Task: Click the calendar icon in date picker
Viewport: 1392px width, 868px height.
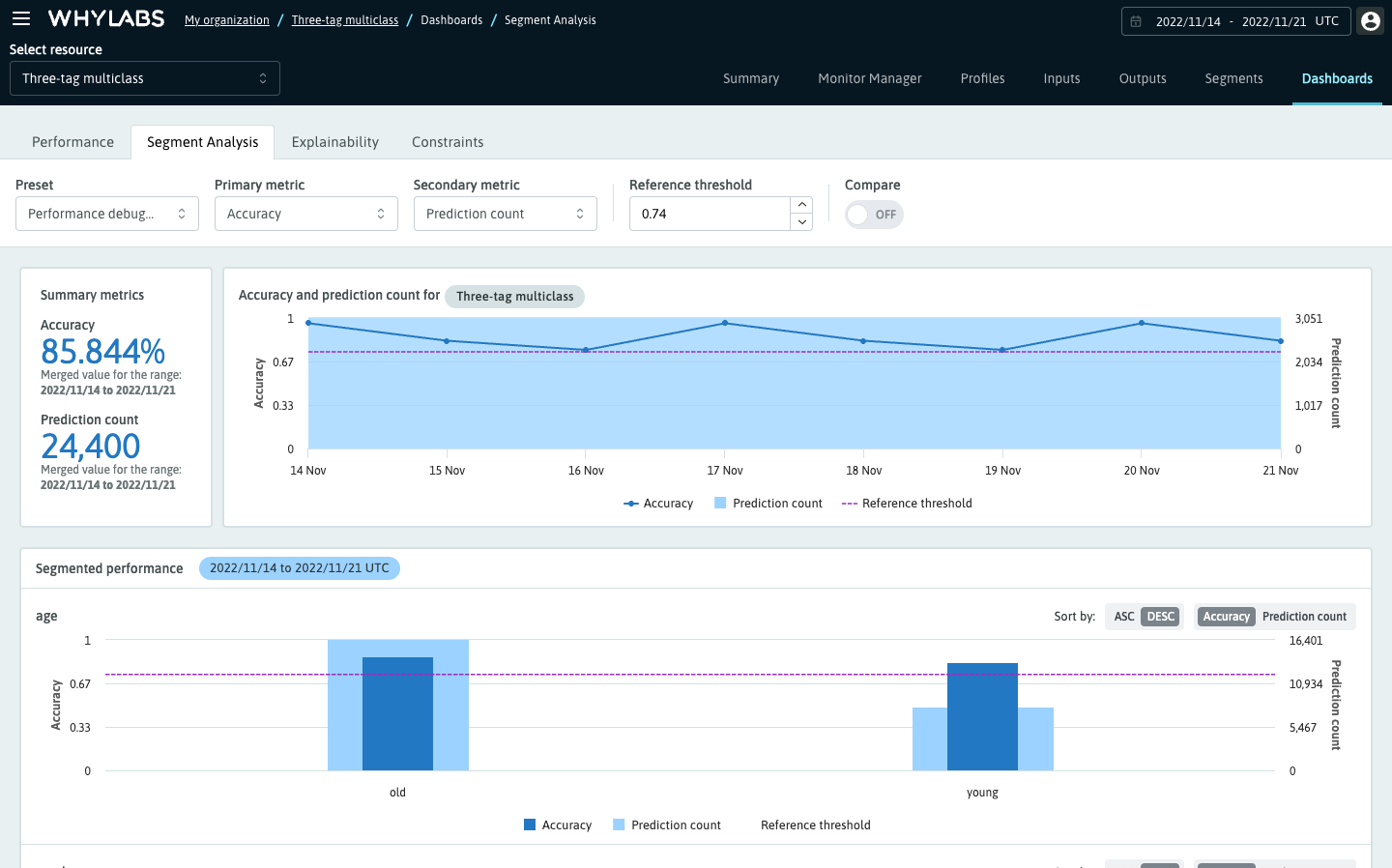Action: click(1137, 20)
